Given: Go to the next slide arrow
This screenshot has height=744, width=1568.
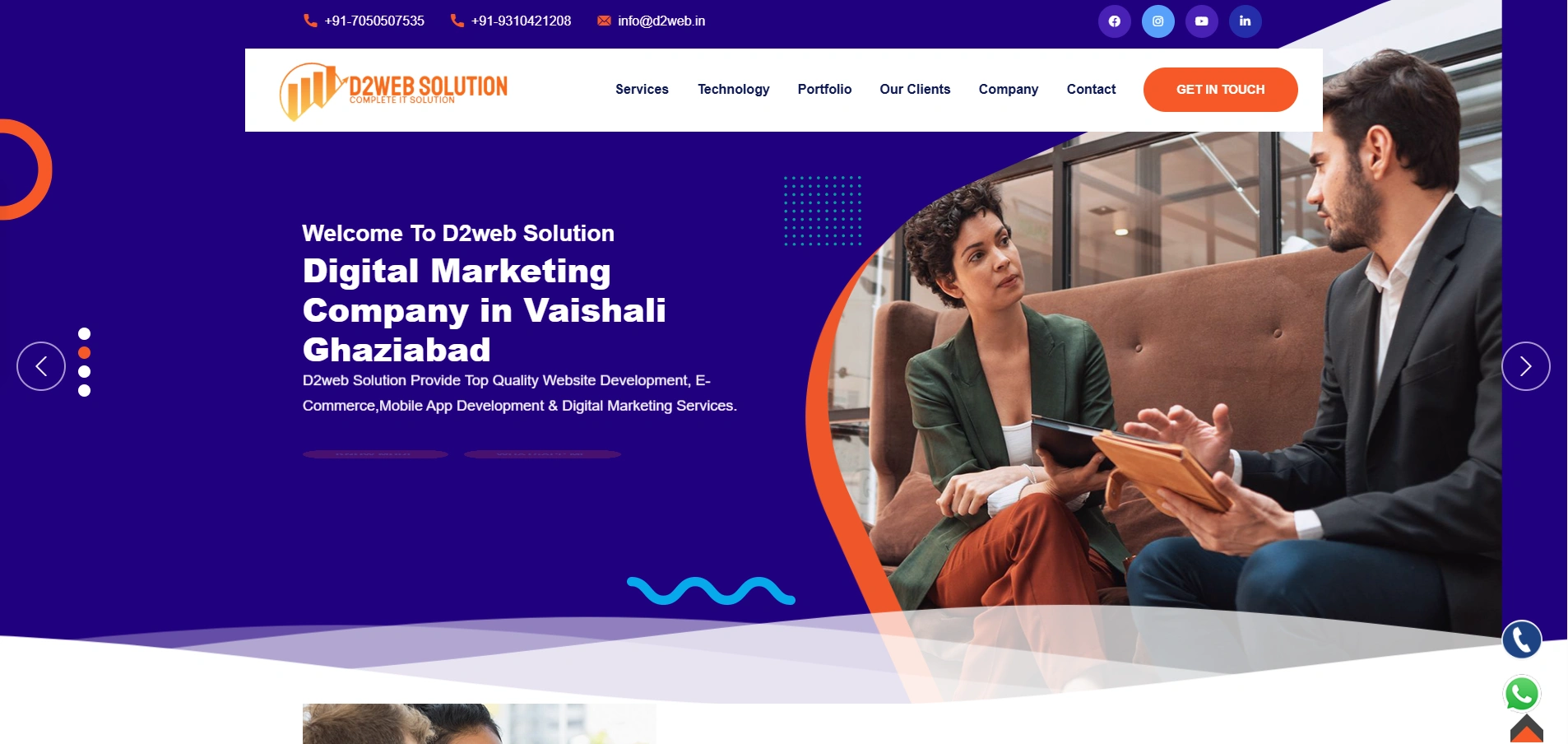Looking at the screenshot, I should tap(1526, 366).
